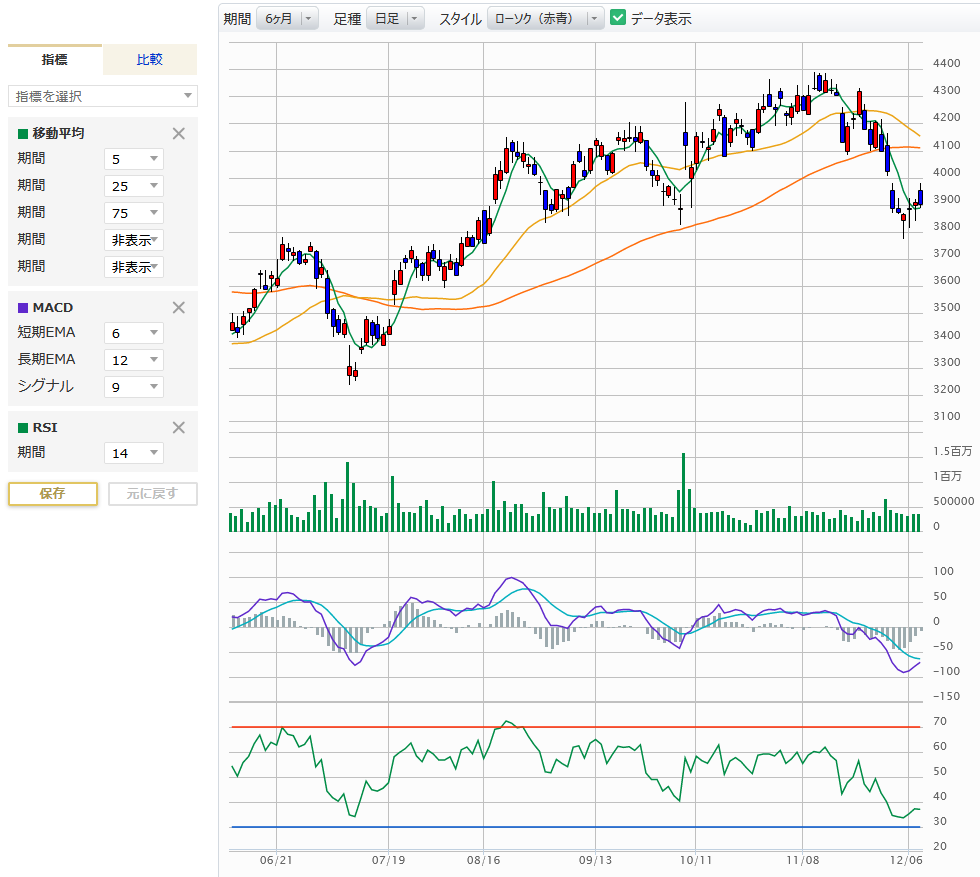Click the green 移動平均 color square
Image resolution: width=980 pixels, height=877 pixels.
point(23,134)
